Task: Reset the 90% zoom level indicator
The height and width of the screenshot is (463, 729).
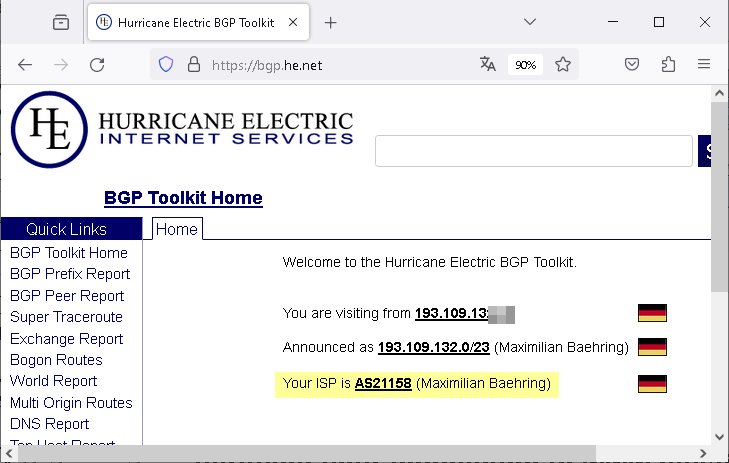Action: [525, 65]
